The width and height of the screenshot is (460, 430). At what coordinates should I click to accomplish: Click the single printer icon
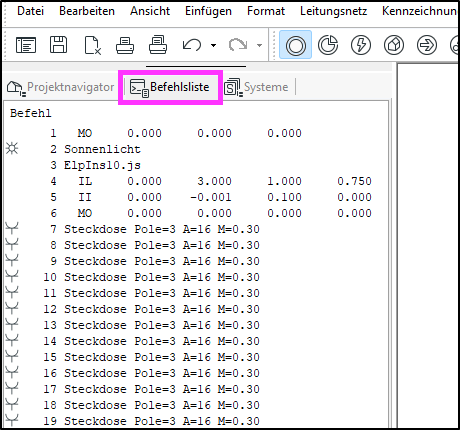coord(125,45)
